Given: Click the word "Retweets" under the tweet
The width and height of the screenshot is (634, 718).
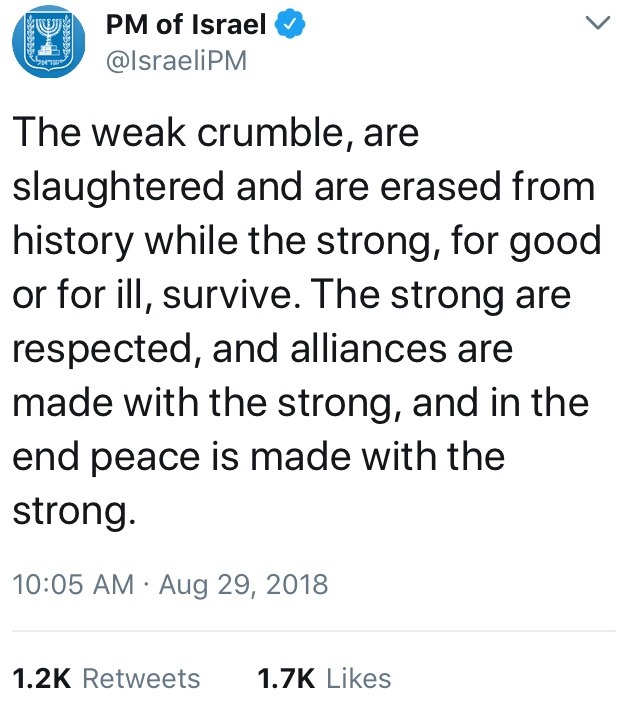Looking at the screenshot, I should [x=141, y=679].
